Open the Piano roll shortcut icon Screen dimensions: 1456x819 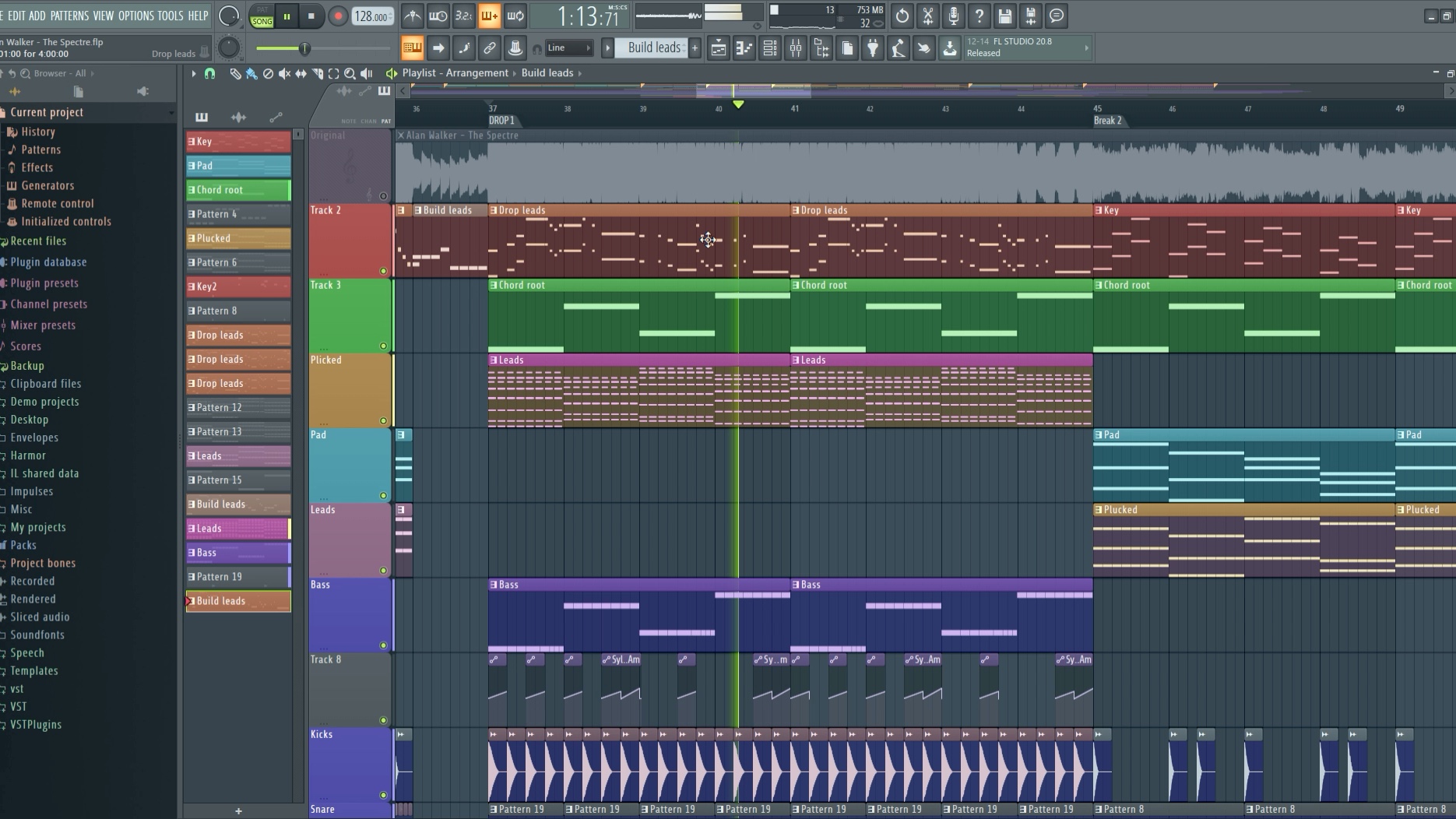[x=744, y=48]
